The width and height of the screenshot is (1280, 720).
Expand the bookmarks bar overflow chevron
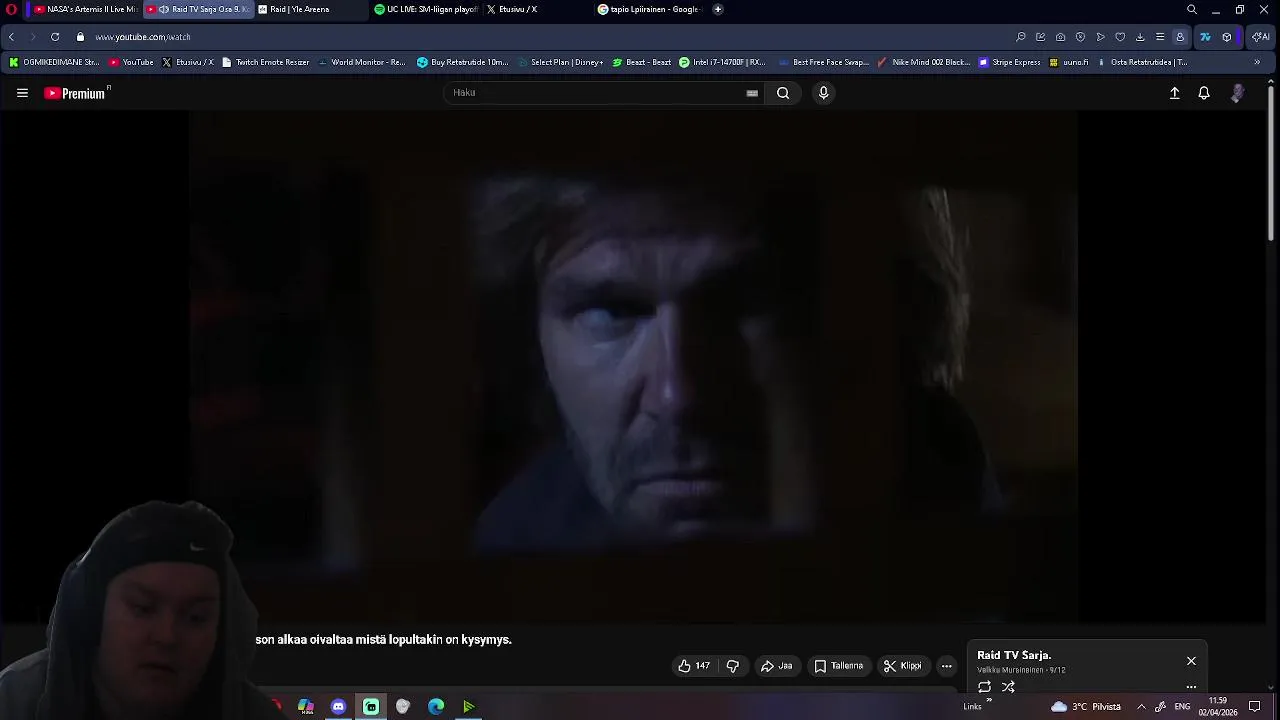(1257, 62)
